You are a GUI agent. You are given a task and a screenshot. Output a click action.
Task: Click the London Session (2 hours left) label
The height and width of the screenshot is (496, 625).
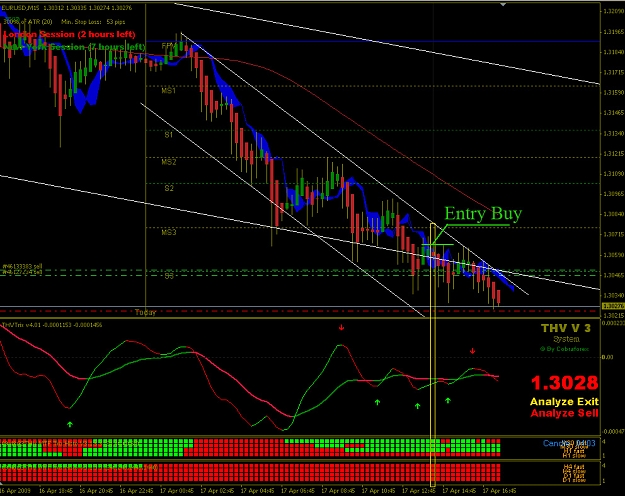pyautogui.click(x=69, y=34)
